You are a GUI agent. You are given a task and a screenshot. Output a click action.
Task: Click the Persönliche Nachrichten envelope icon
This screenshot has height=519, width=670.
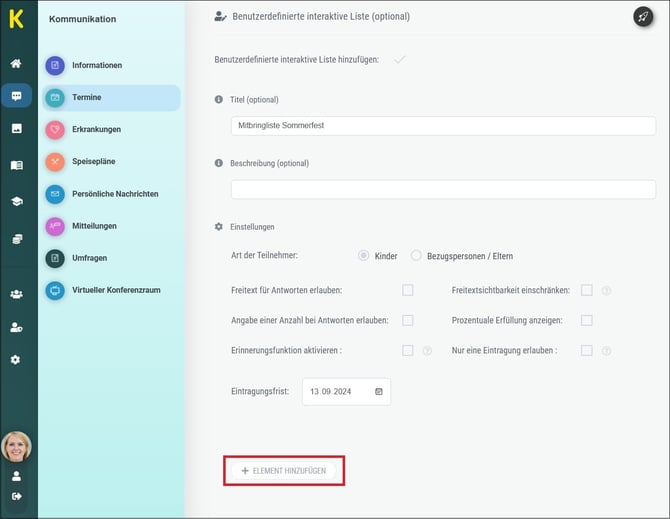pyautogui.click(x=55, y=194)
